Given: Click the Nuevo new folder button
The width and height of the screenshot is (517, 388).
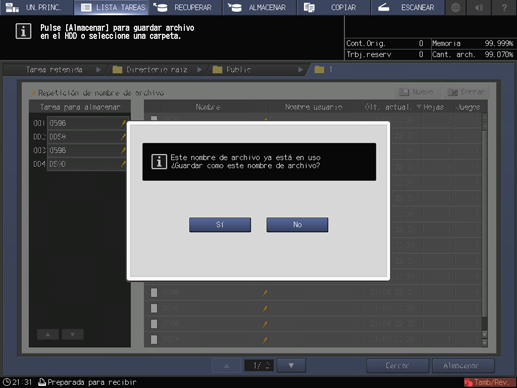Looking at the screenshot, I should (417, 92).
